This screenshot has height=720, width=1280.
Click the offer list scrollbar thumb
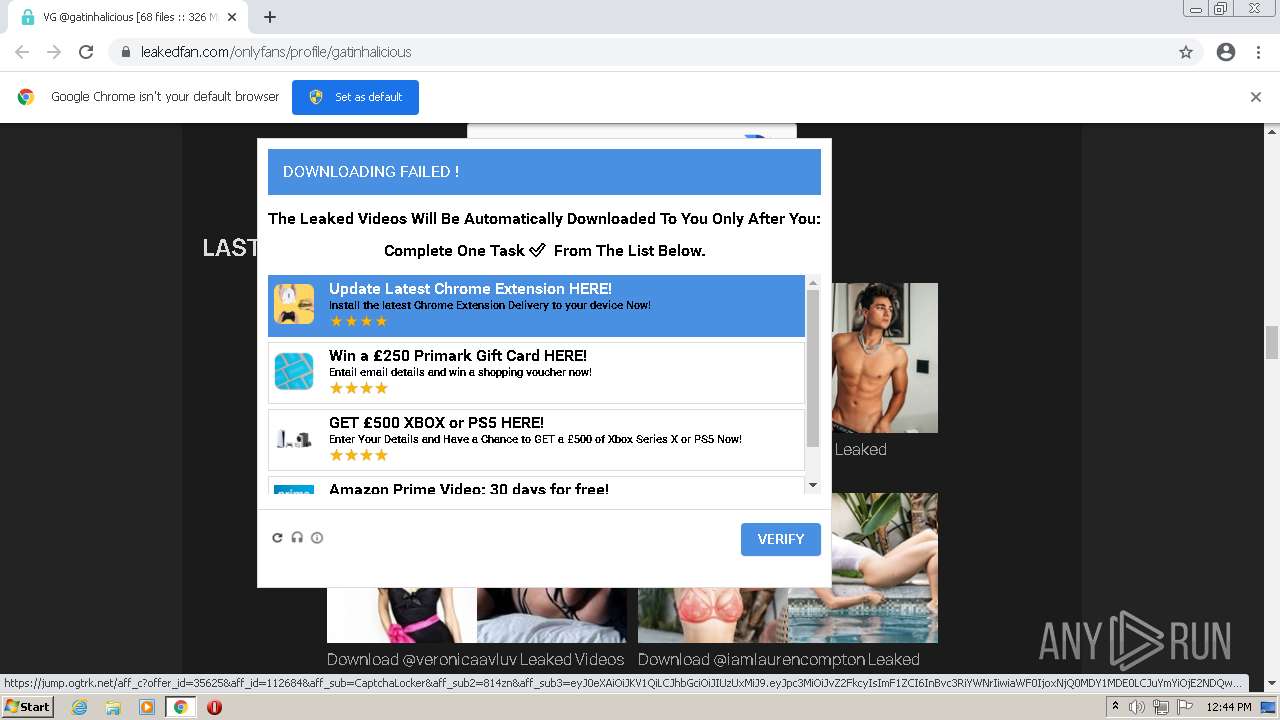pos(813,368)
